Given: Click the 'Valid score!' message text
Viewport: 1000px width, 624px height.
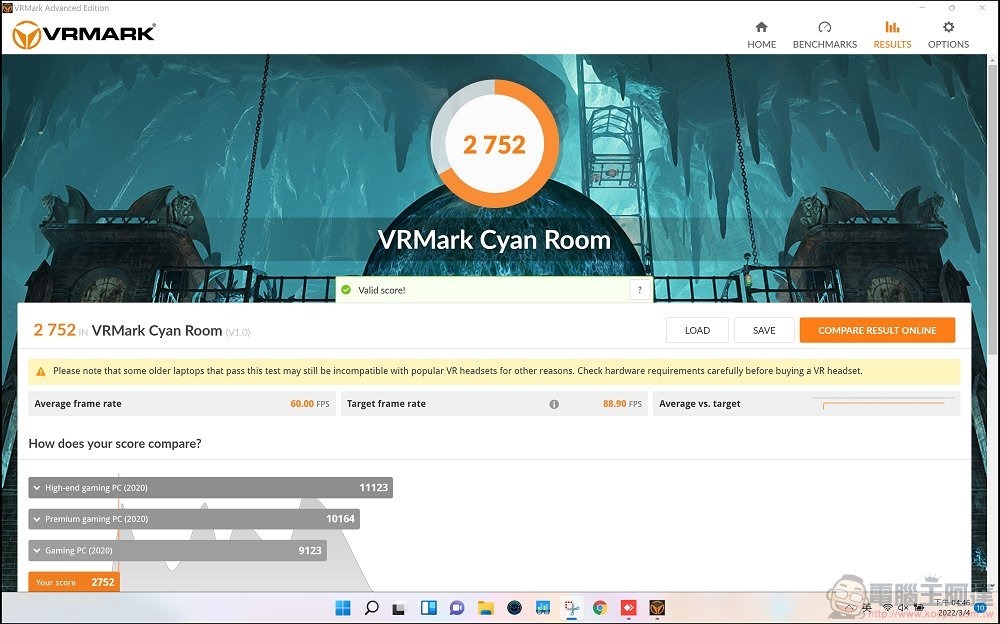Looking at the screenshot, I should coord(381,290).
